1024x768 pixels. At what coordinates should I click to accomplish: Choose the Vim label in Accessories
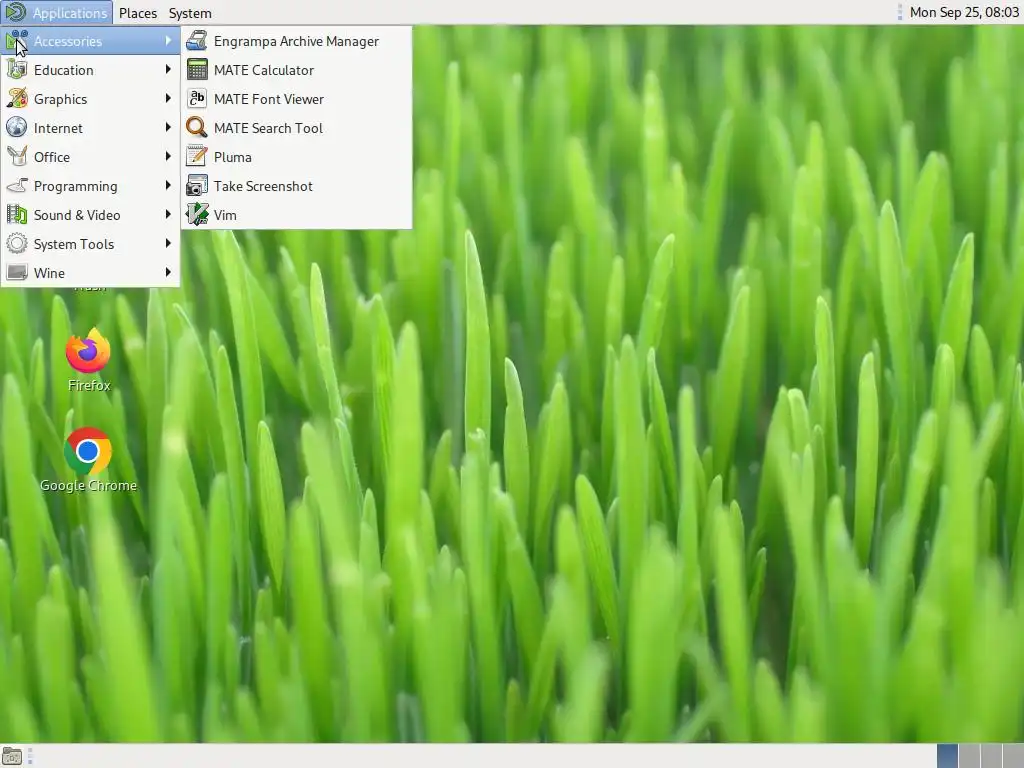pos(225,215)
